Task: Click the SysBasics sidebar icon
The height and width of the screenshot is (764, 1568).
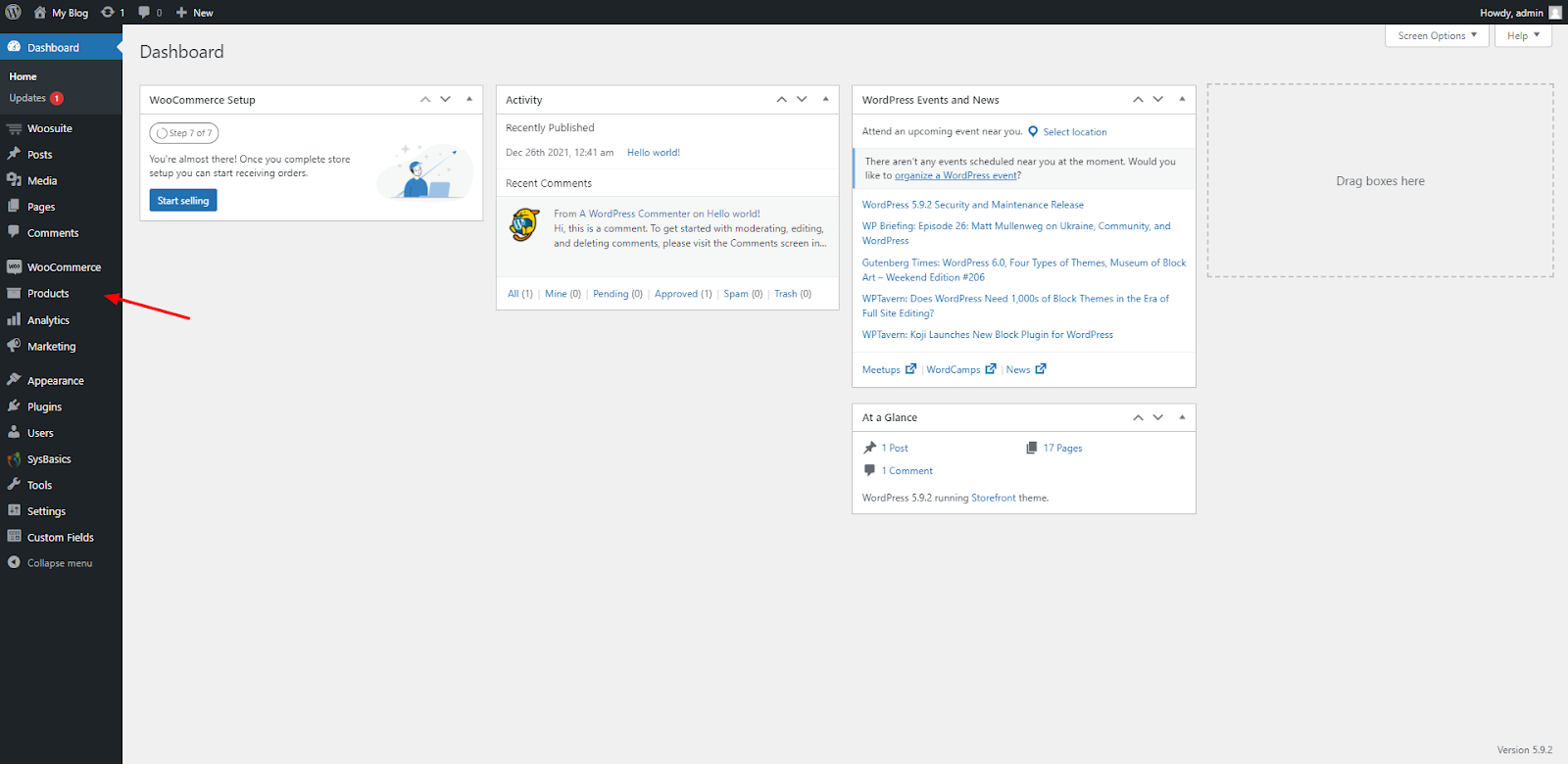Action: [x=14, y=458]
